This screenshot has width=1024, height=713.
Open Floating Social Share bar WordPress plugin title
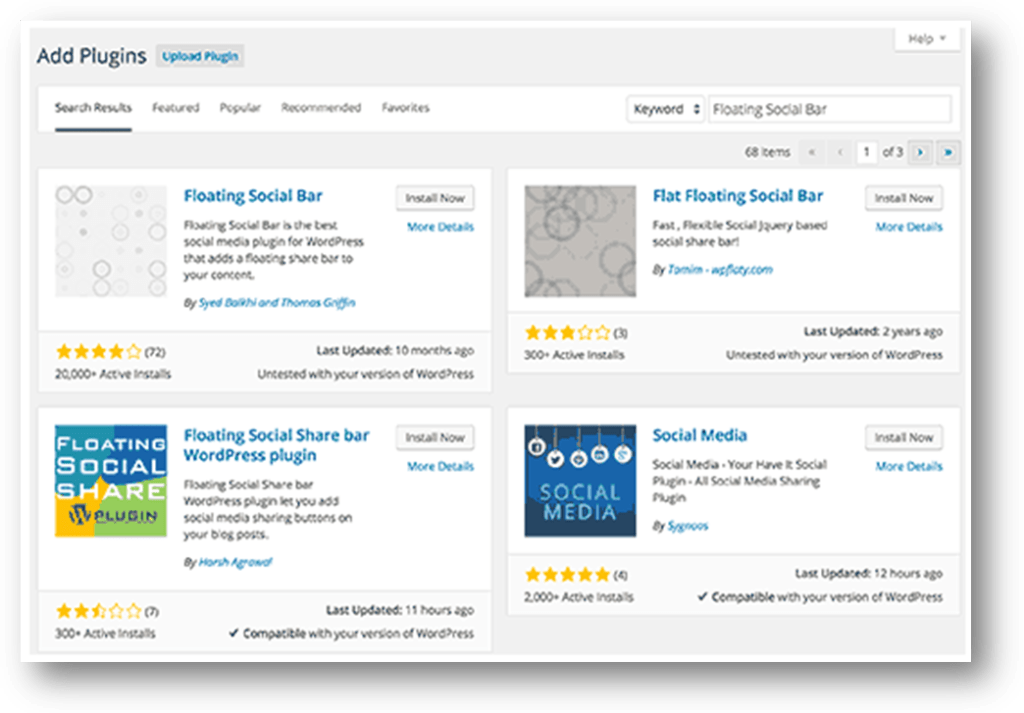[x=276, y=445]
